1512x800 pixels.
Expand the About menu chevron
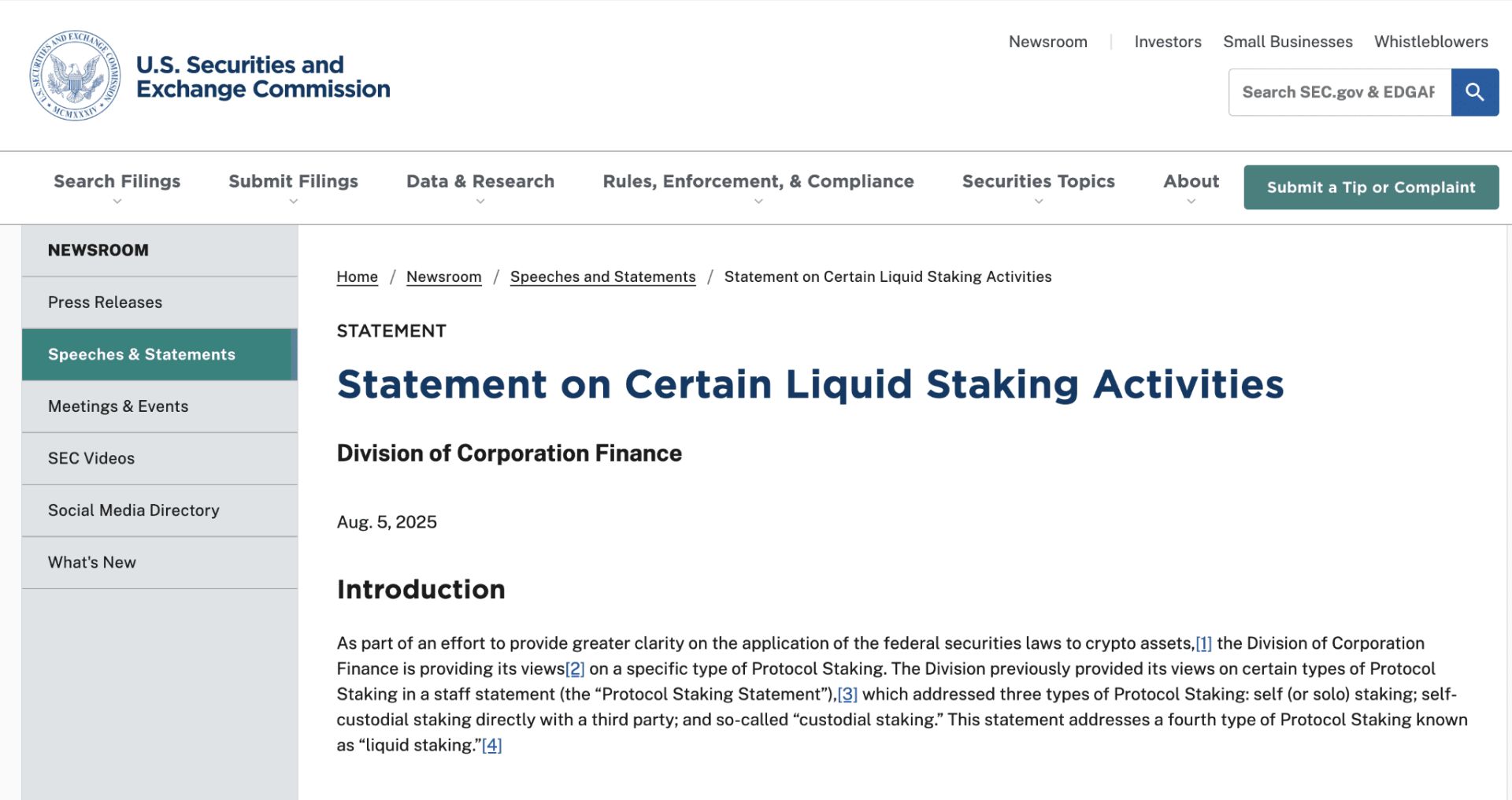pos(1191,202)
